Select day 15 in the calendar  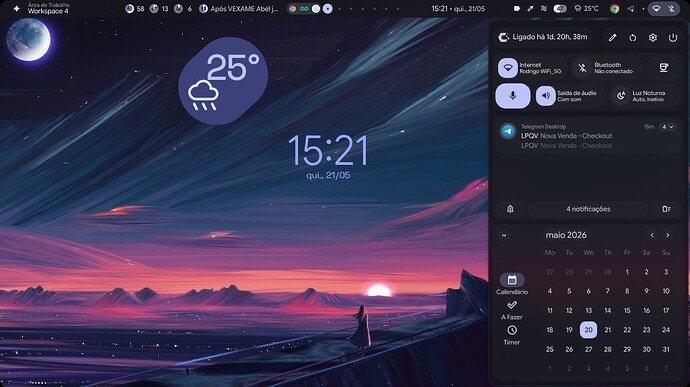(x=627, y=310)
